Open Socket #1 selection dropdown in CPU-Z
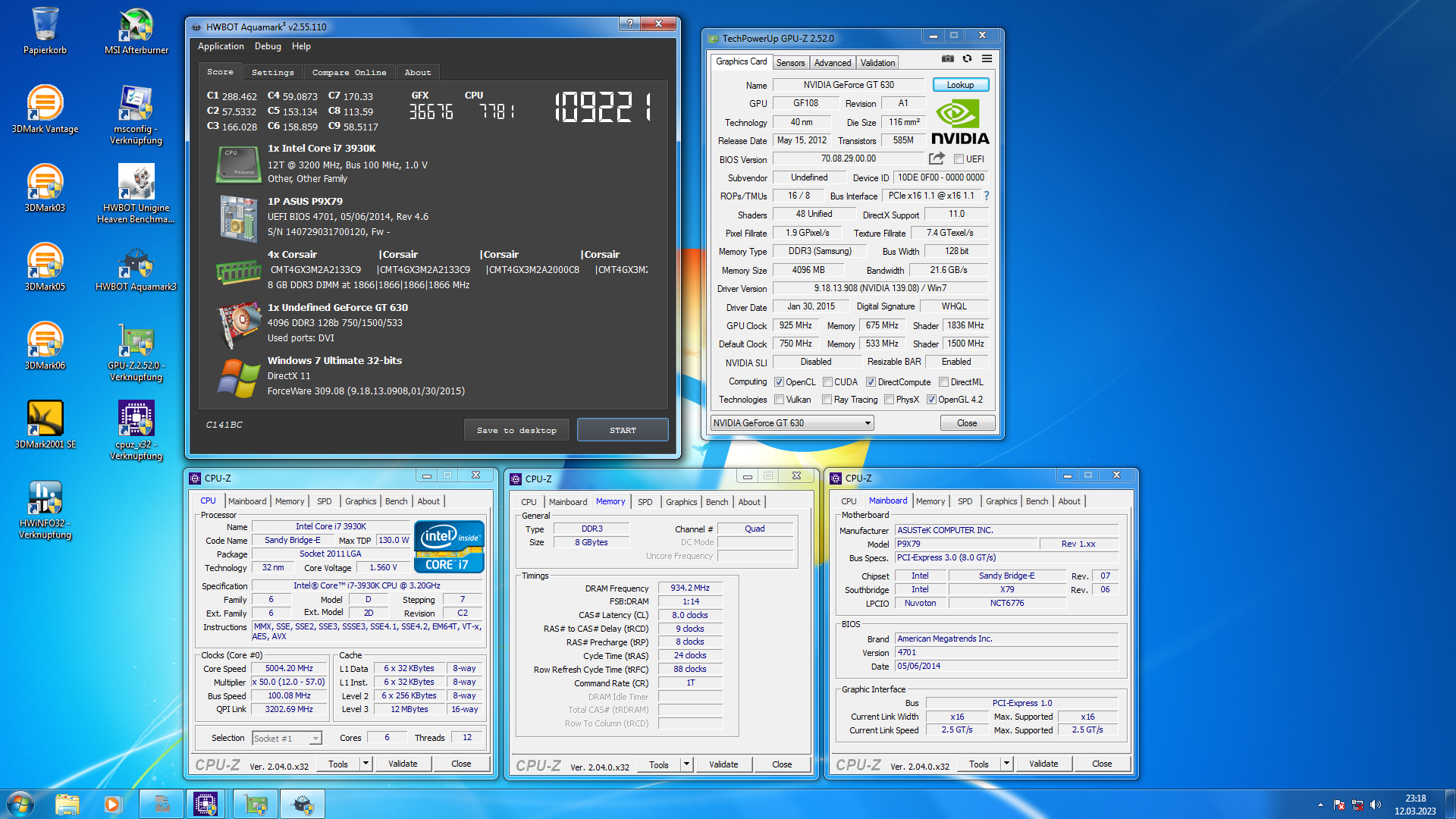The height and width of the screenshot is (819, 1456). [x=287, y=738]
